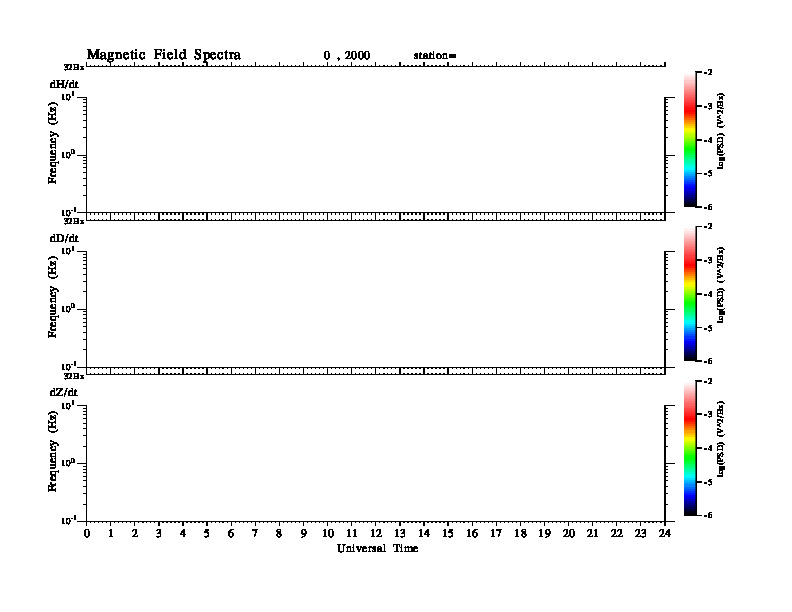Screen dimensions: 792x612
Task: Click hour 18 tick label on time axis
Action: (x=520, y=534)
